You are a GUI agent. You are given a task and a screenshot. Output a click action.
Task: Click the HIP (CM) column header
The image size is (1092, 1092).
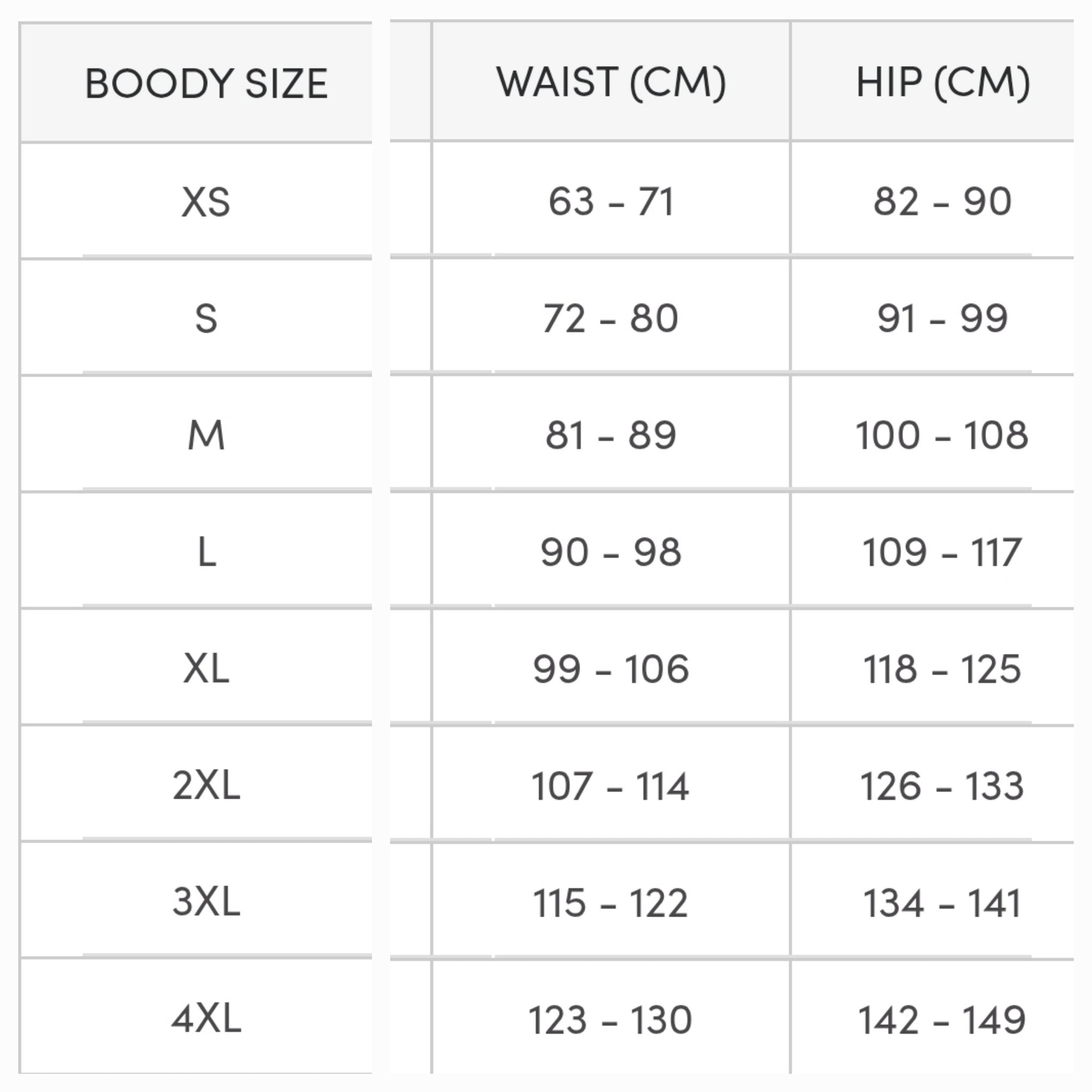pyautogui.click(x=943, y=83)
